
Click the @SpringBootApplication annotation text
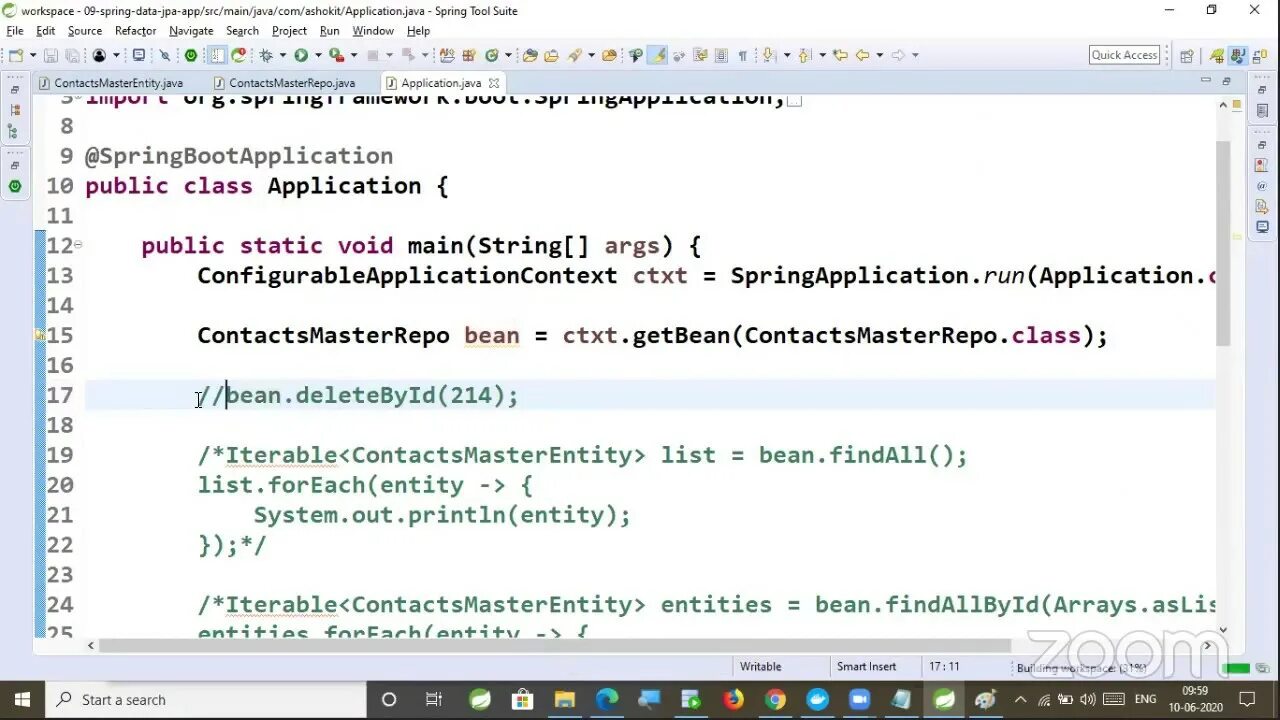239,156
